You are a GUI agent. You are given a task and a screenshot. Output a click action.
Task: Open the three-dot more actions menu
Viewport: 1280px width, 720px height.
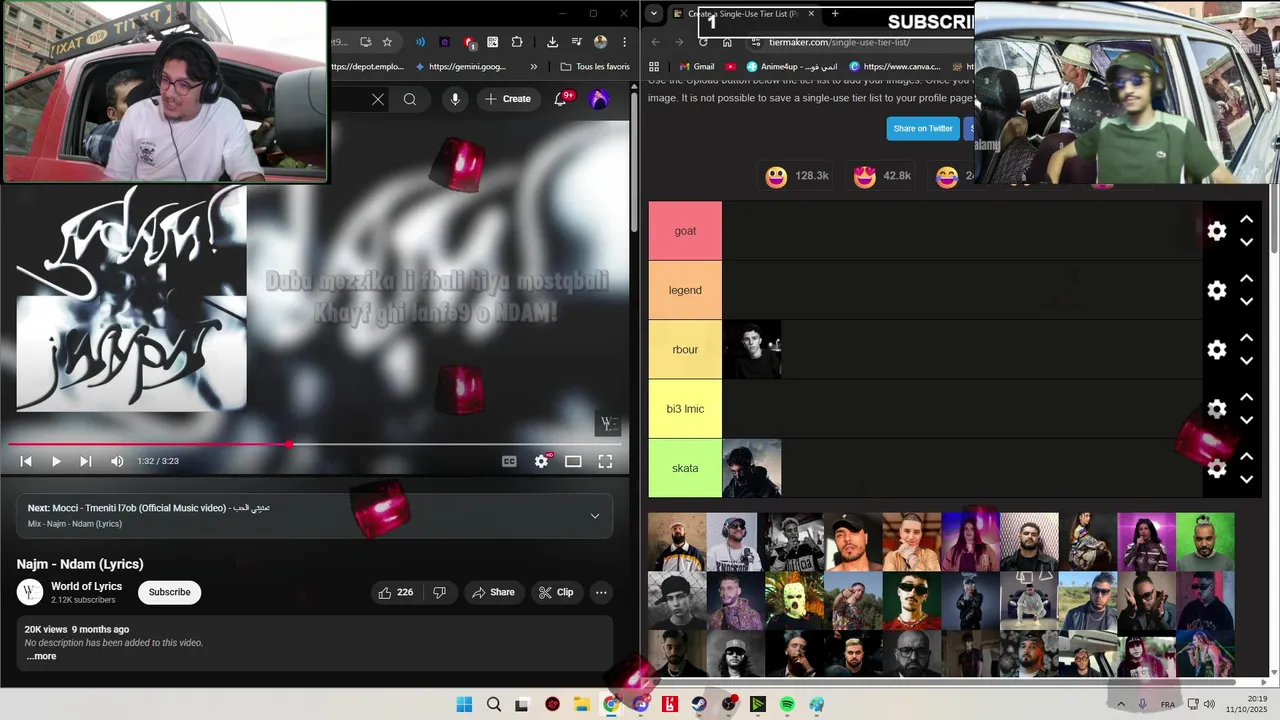coord(601,592)
